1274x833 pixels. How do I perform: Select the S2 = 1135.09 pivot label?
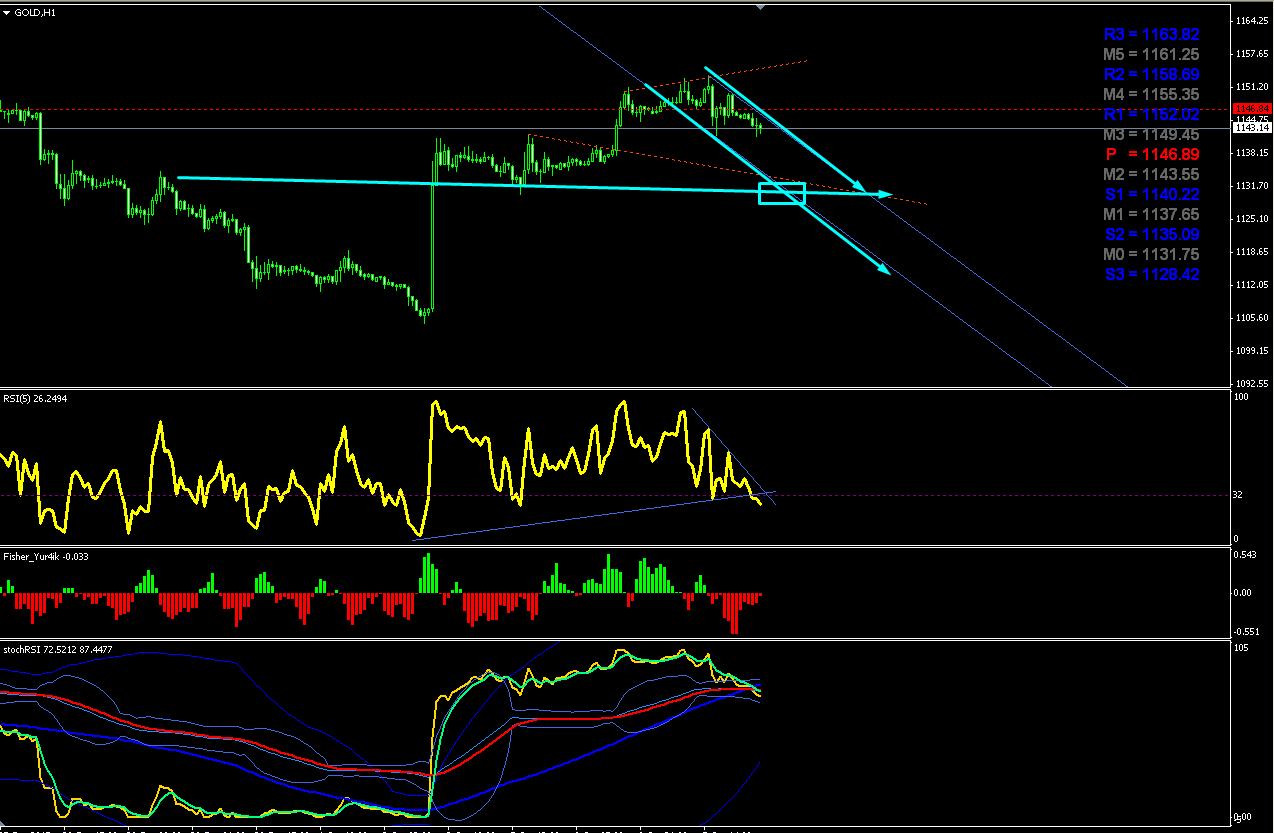pos(1152,234)
